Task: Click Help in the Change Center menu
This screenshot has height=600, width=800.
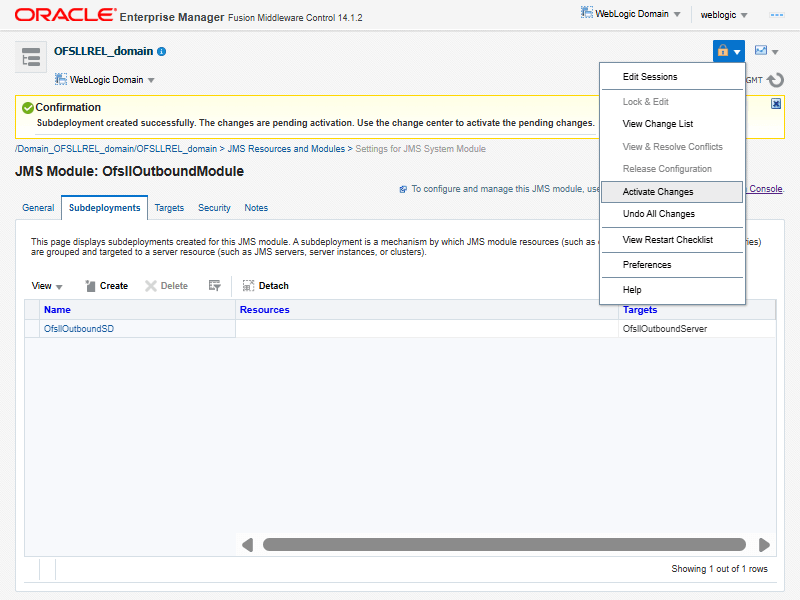Action: coord(672,290)
